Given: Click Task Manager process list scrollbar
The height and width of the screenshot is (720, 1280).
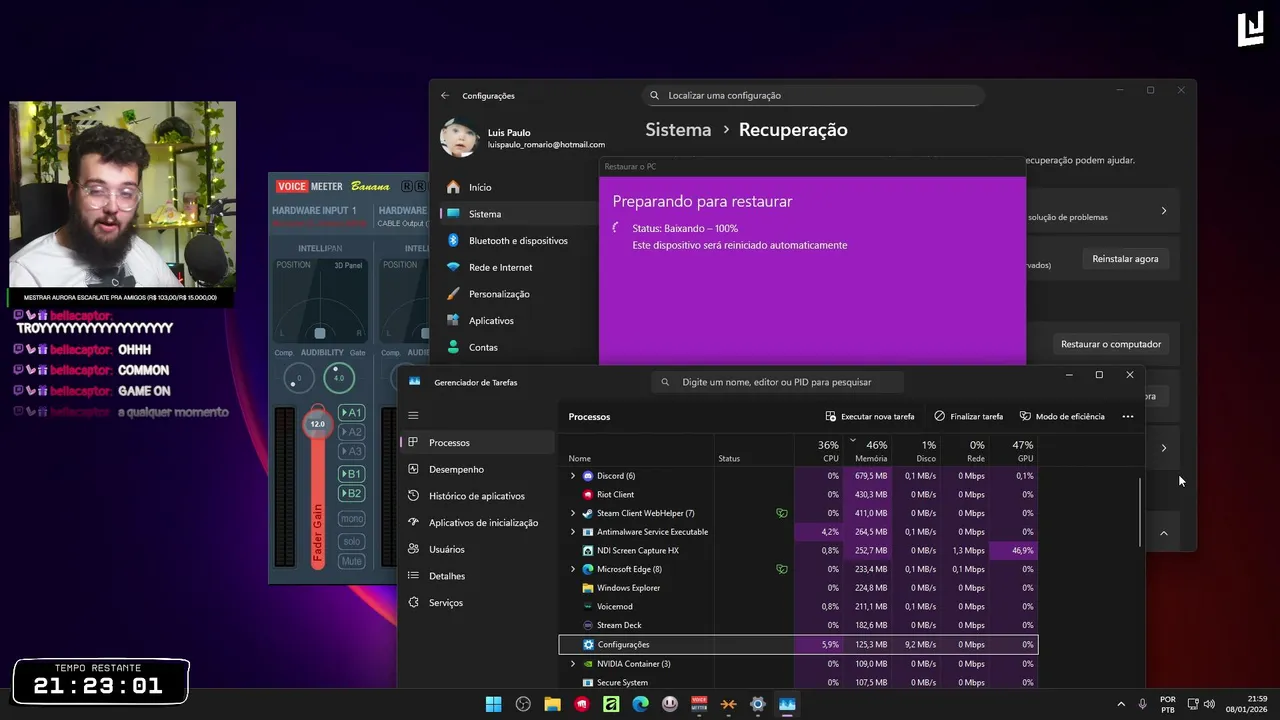Looking at the screenshot, I should click(1140, 513).
